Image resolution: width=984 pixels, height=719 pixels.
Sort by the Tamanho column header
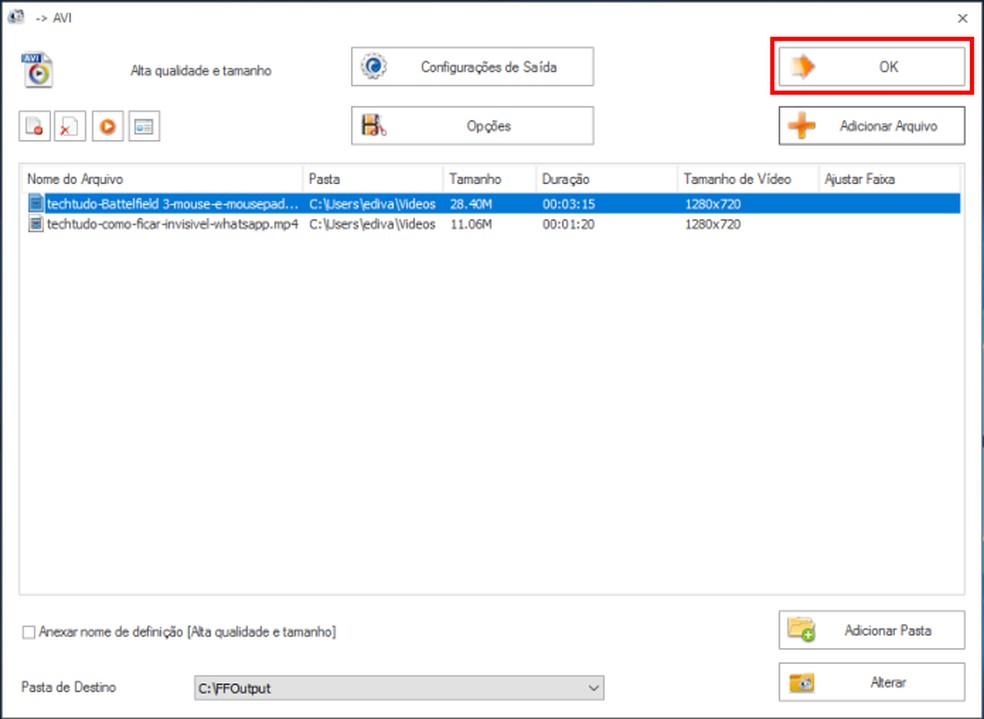tap(489, 179)
